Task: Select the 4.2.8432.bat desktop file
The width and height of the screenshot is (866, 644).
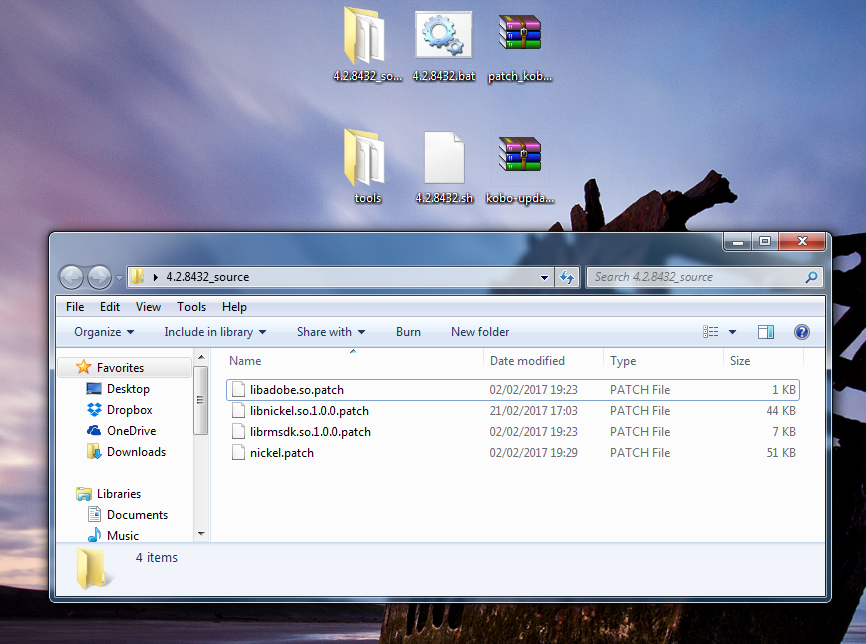Action: pyautogui.click(x=443, y=46)
